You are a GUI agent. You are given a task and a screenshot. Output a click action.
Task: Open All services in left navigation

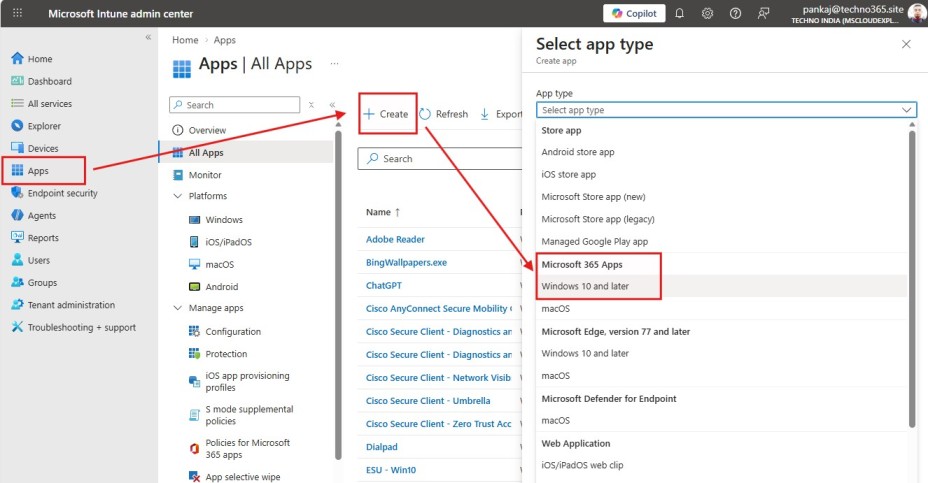click(x=41, y=104)
